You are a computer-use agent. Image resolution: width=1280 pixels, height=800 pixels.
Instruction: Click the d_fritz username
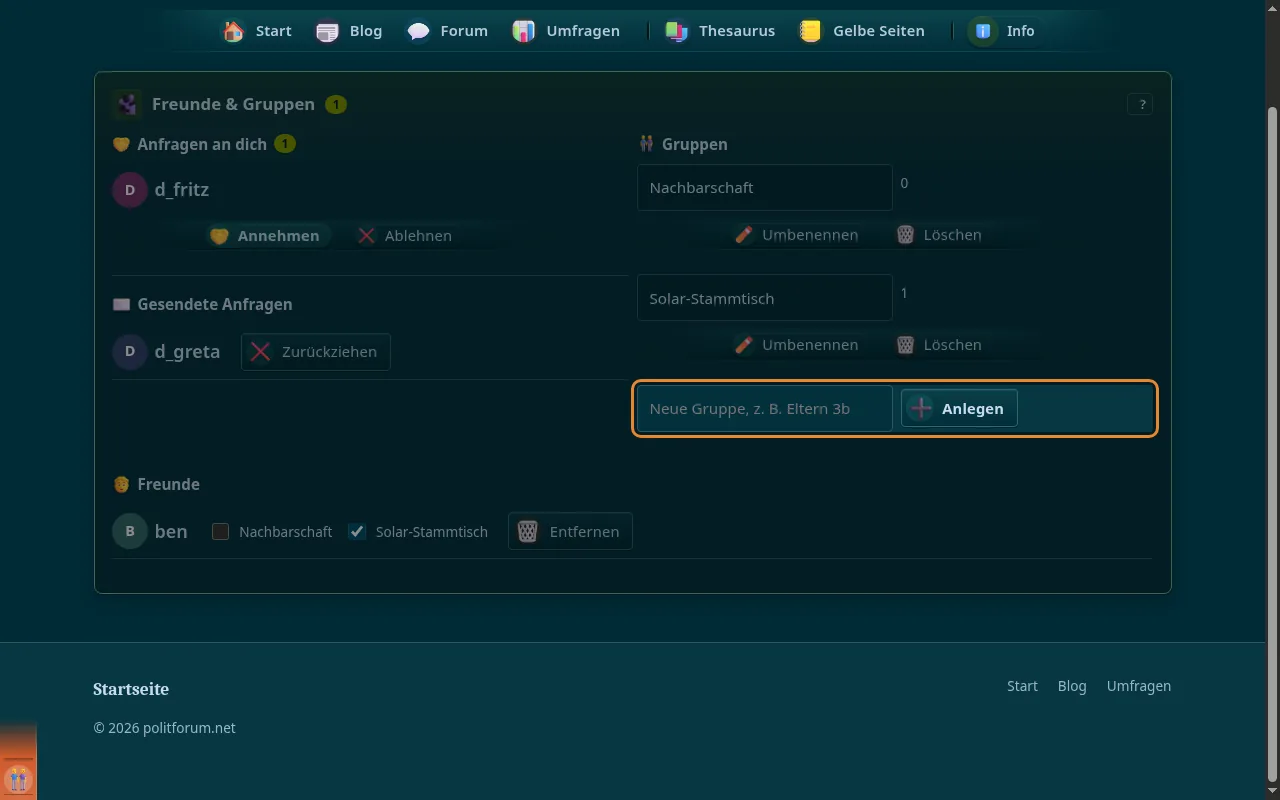tap(182, 190)
